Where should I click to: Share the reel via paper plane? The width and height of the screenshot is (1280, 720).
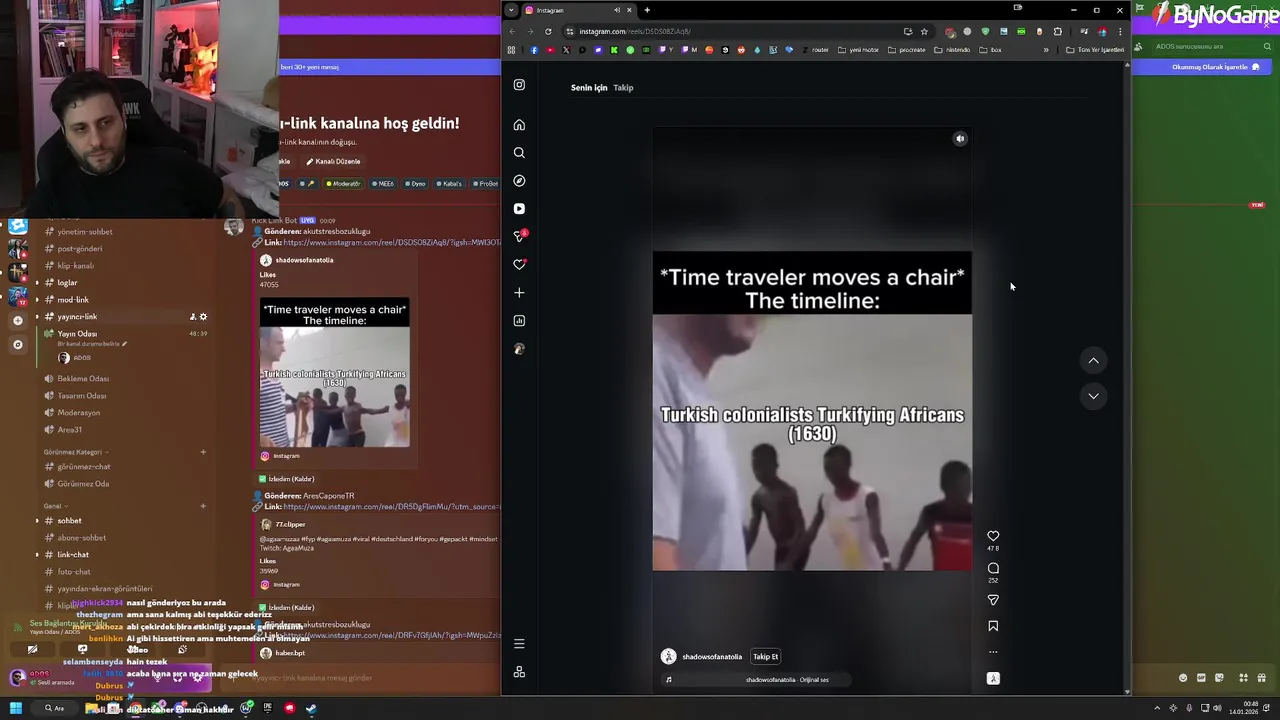coord(993,600)
